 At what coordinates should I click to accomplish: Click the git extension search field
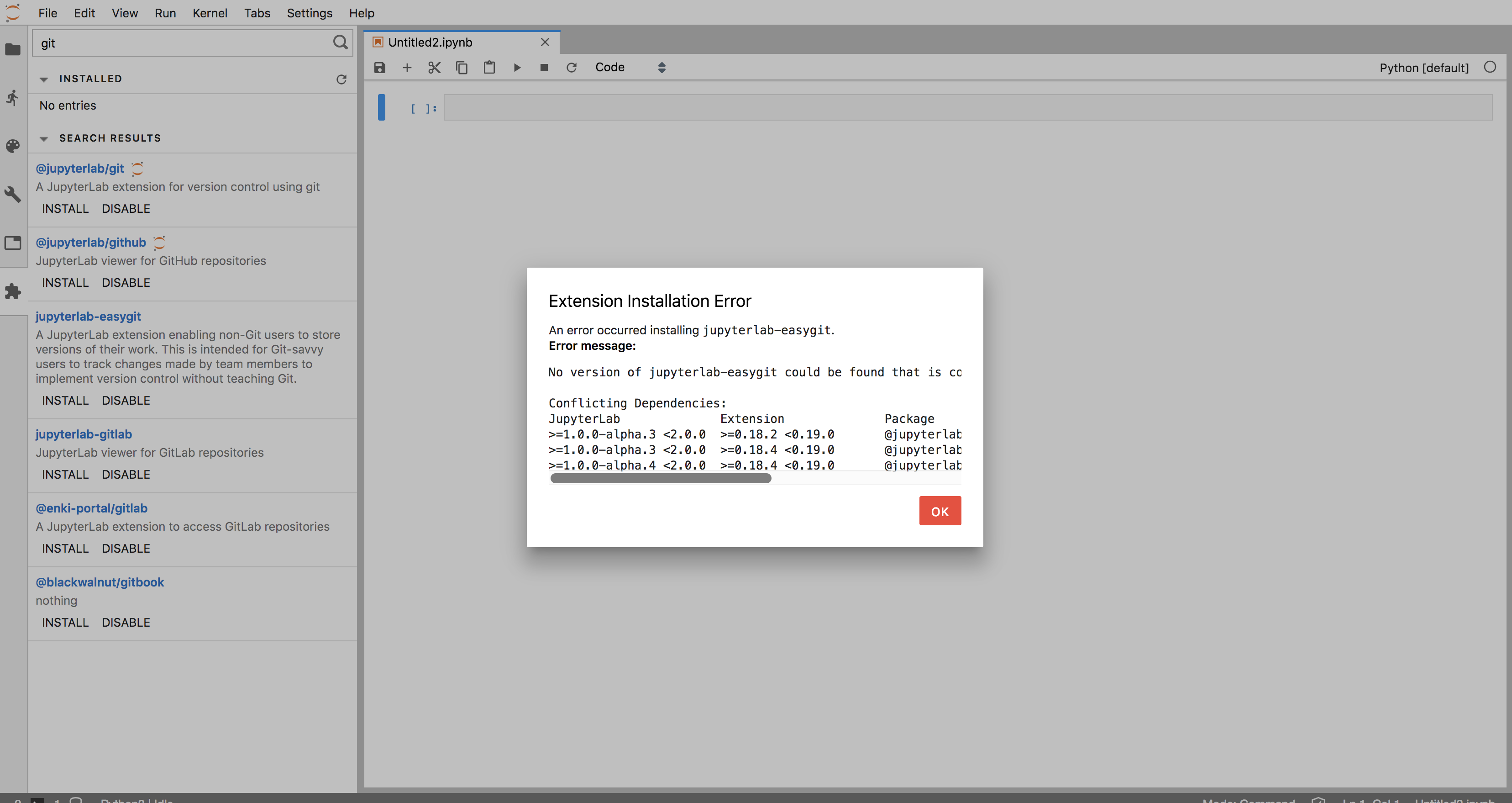tap(182, 43)
